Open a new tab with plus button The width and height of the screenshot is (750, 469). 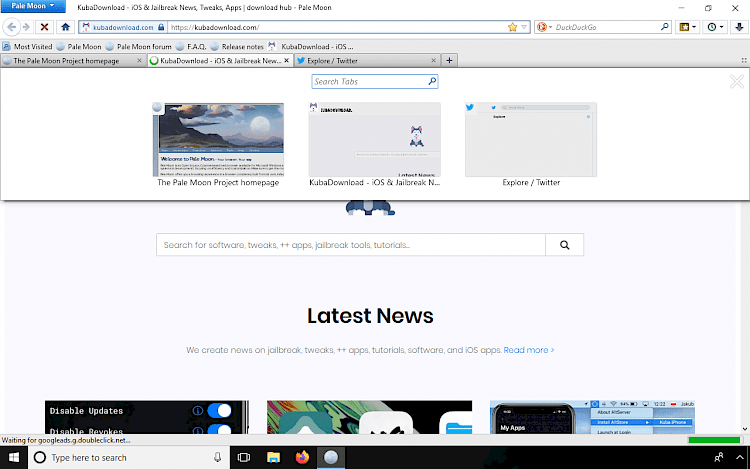[449, 61]
